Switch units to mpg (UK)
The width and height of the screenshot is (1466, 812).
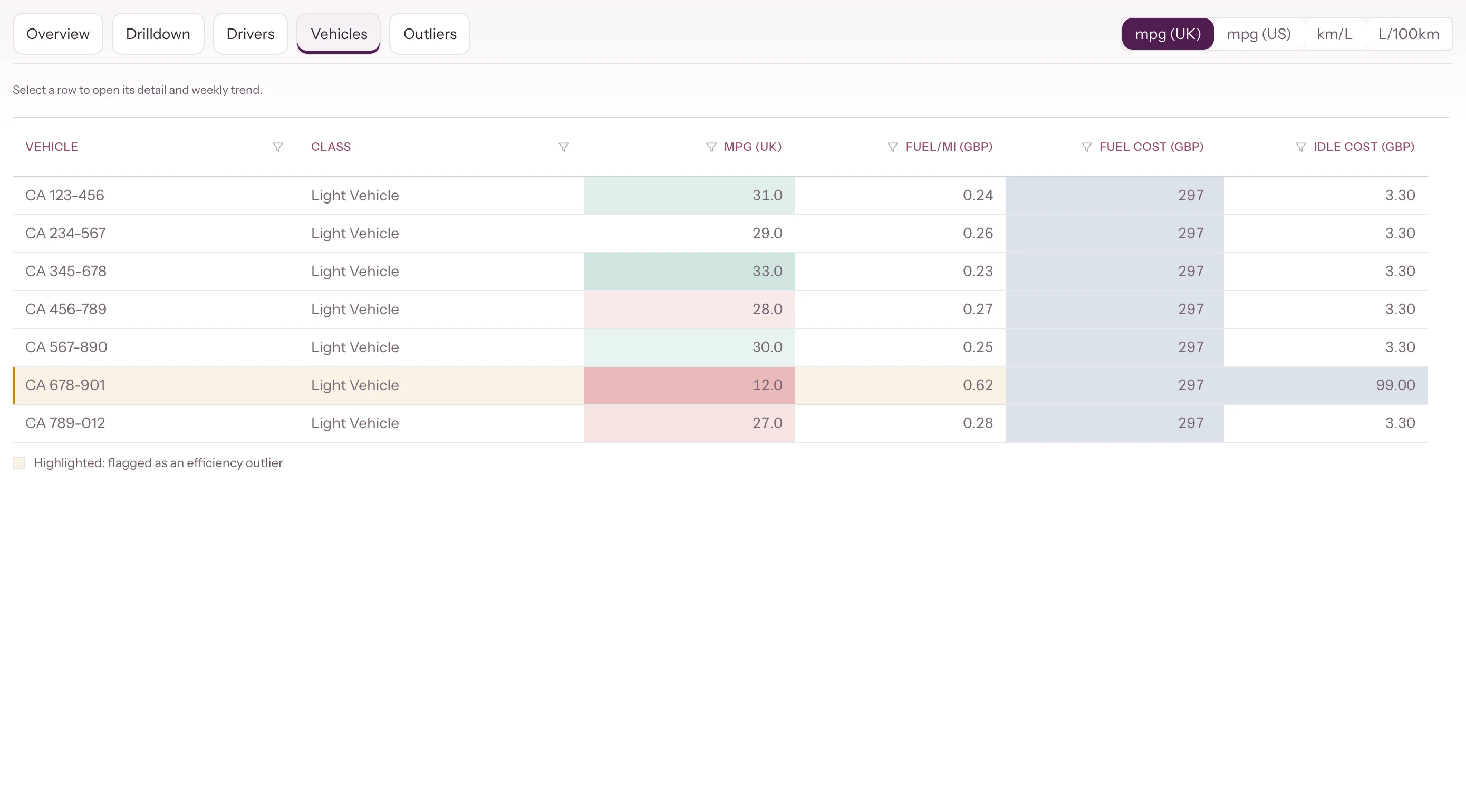1168,34
